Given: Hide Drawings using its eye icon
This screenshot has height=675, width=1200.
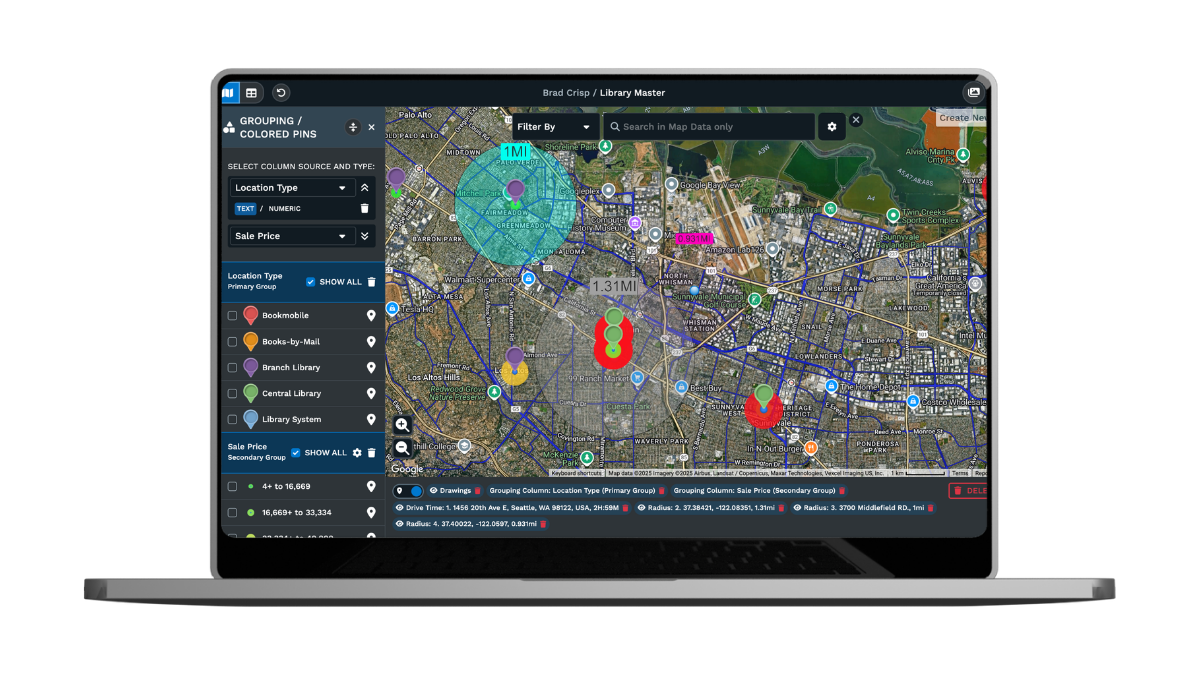Looking at the screenshot, I should (x=433, y=491).
